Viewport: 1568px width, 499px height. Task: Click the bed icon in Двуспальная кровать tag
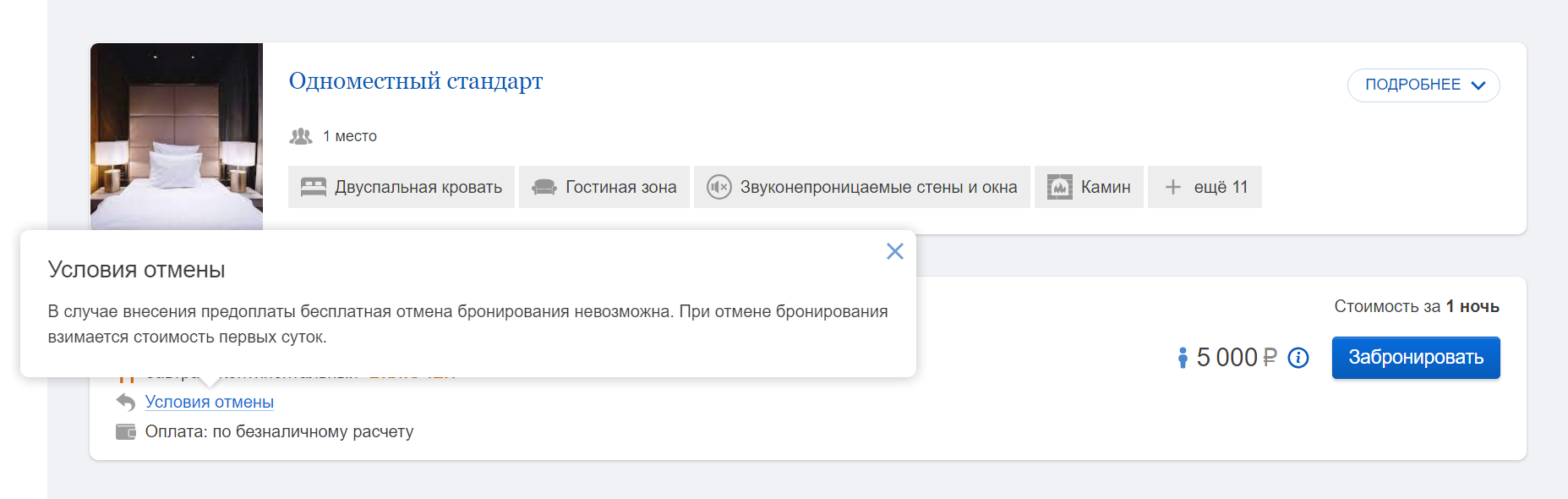tap(314, 187)
